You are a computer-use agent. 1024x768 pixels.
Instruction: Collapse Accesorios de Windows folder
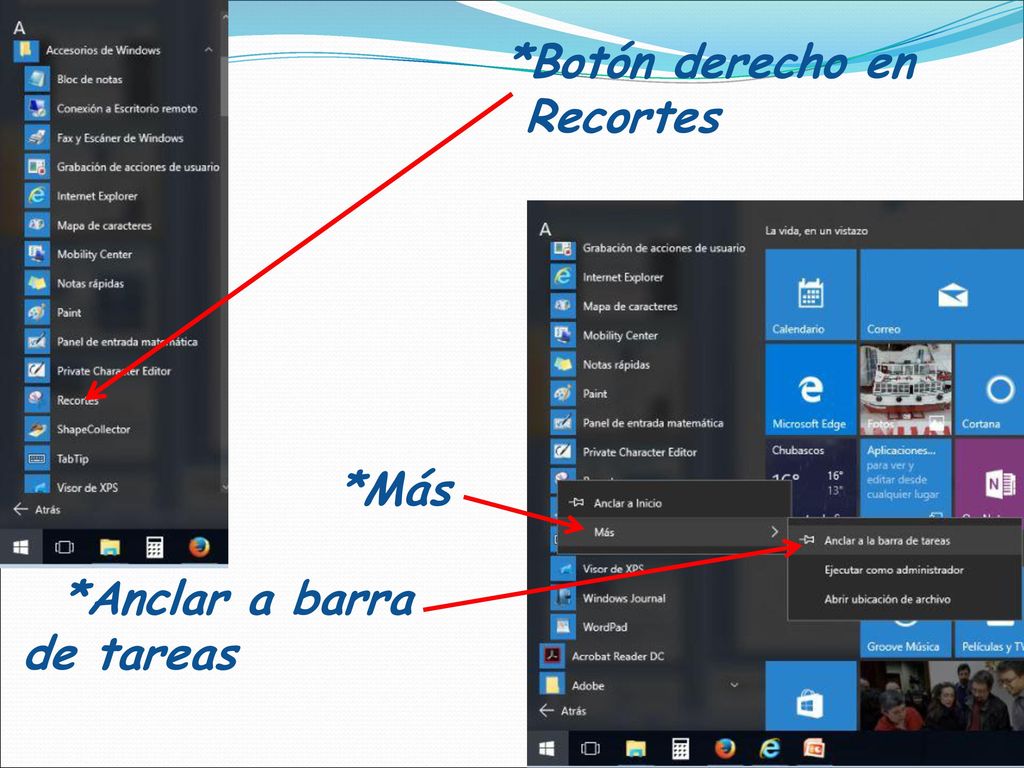[208, 50]
